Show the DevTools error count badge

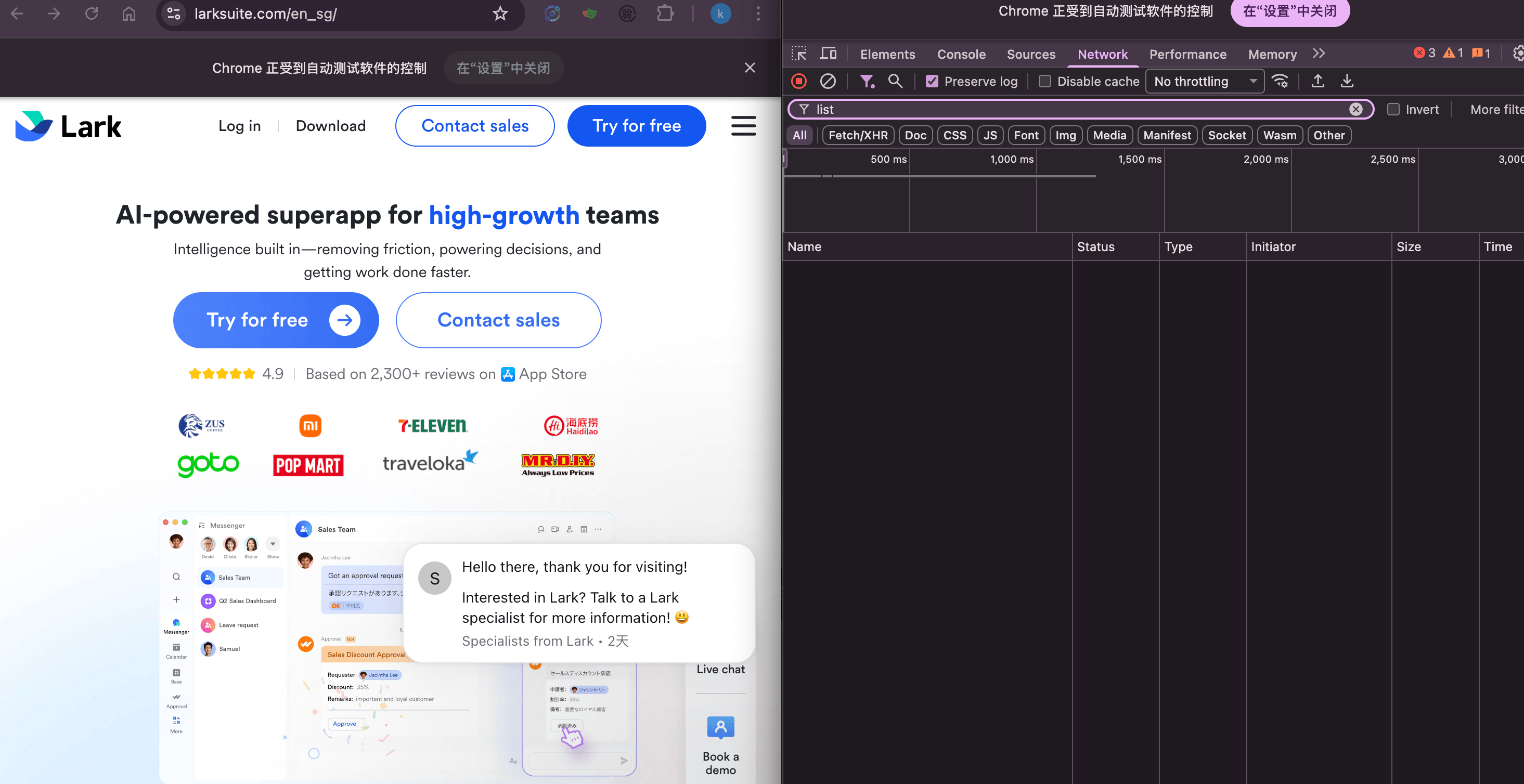pyautogui.click(x=1425, y=53)
